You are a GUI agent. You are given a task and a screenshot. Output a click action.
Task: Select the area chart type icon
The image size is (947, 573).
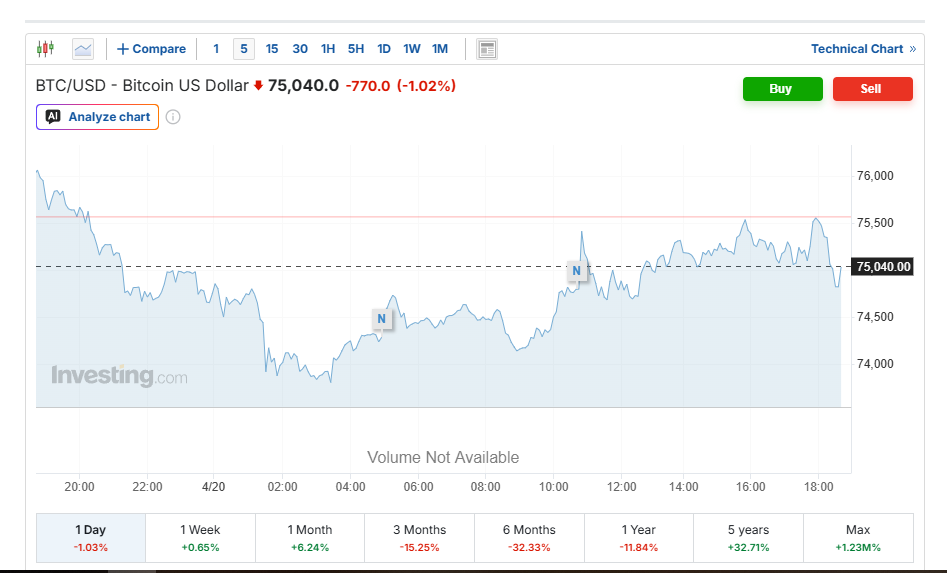coord(83,49)
